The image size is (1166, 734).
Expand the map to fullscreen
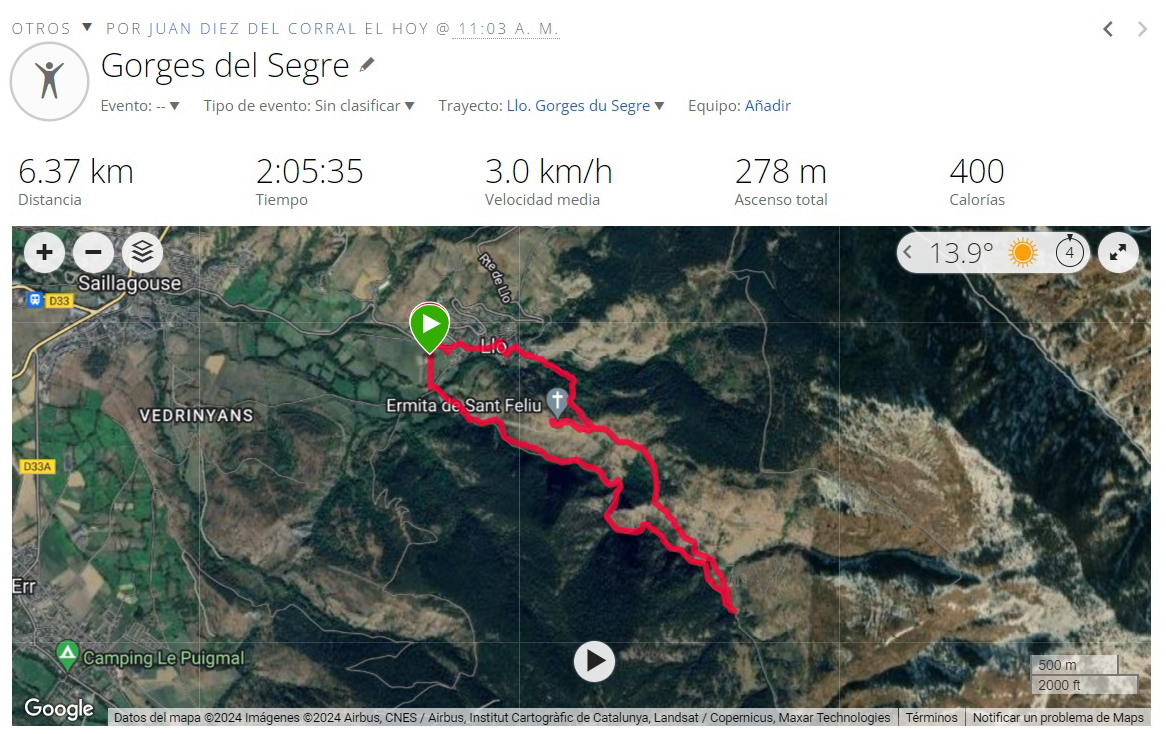(x=1118, y=253)
